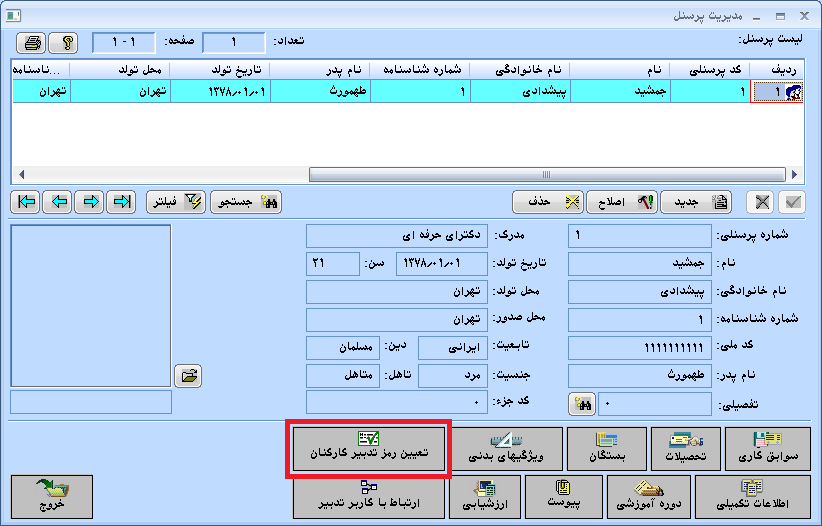
Task: Click the خروج exit button
Action: point(51,497)
